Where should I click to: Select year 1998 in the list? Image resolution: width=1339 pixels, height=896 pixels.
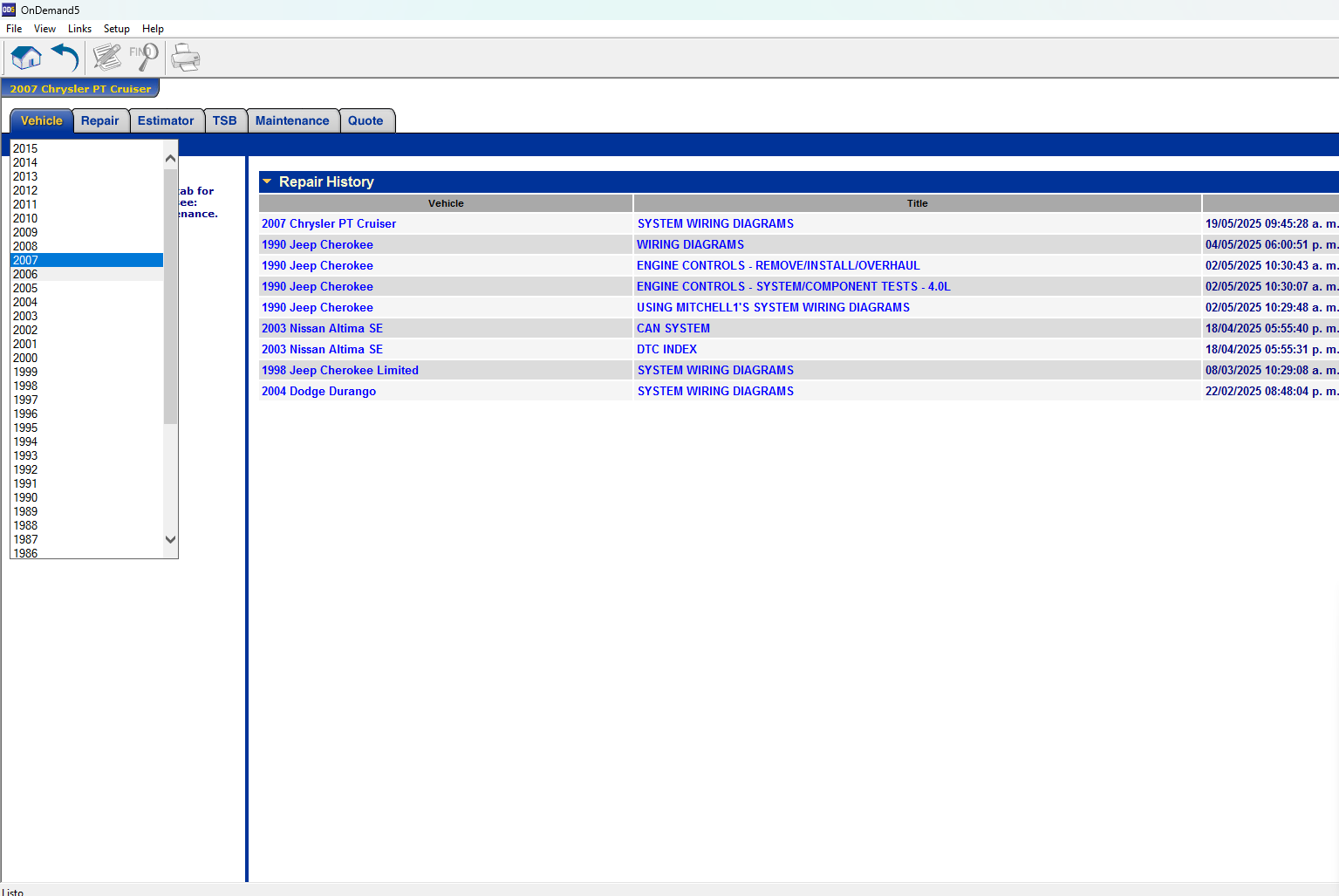[25, 386]
